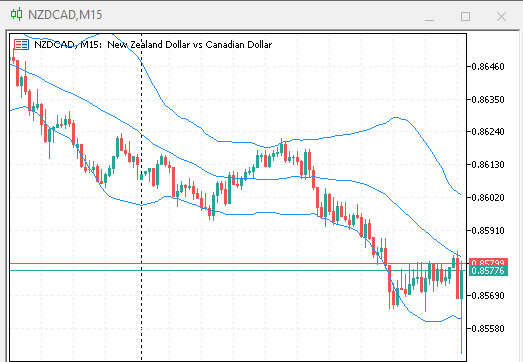This screenshot has width=523, height=362.
Task: Click the 0.86460 price scale label
Action: pyautogui.click(x=488, y=66)
